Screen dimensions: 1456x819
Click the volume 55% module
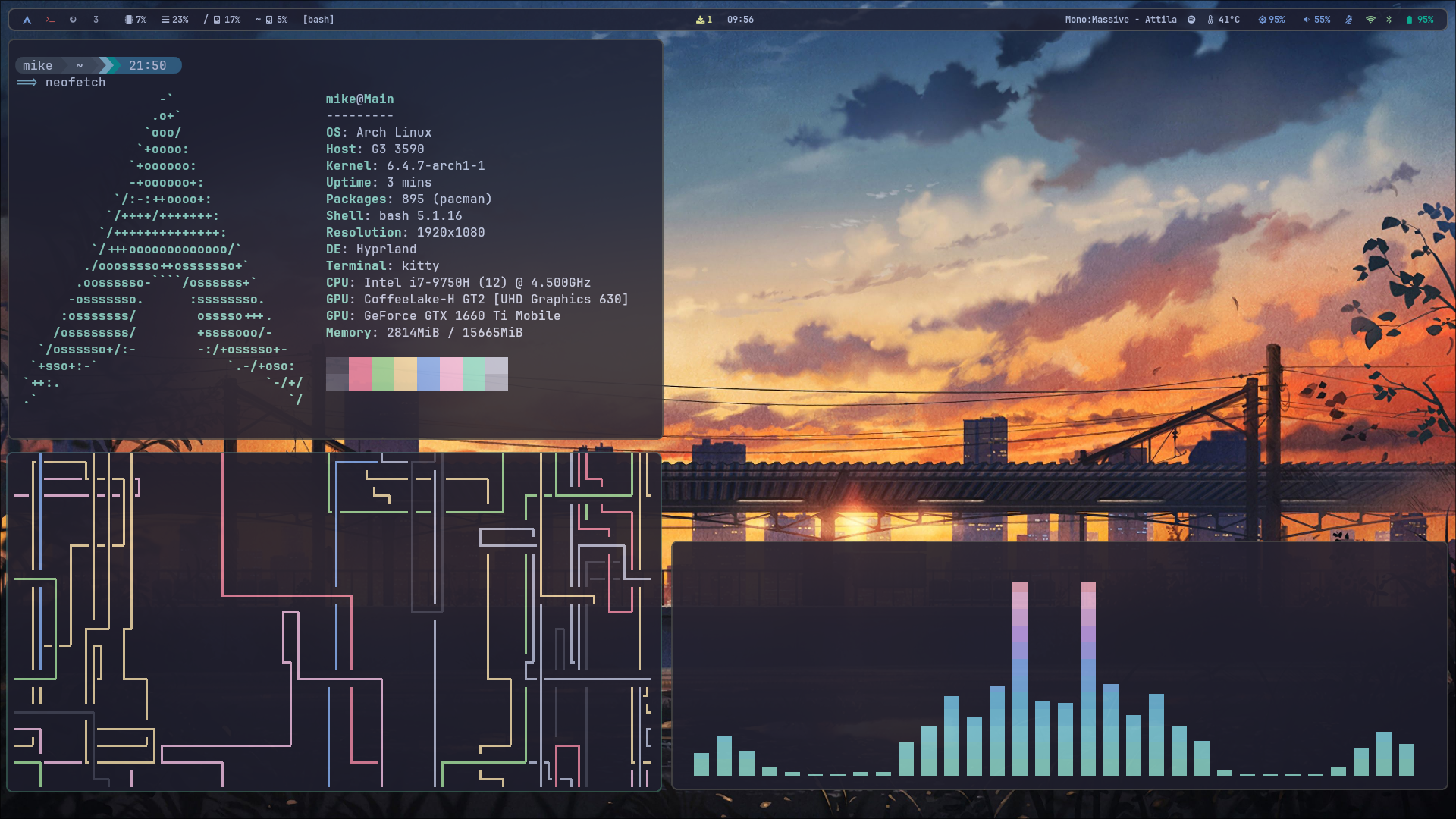pyautogui.click(x=1316, y=20)
